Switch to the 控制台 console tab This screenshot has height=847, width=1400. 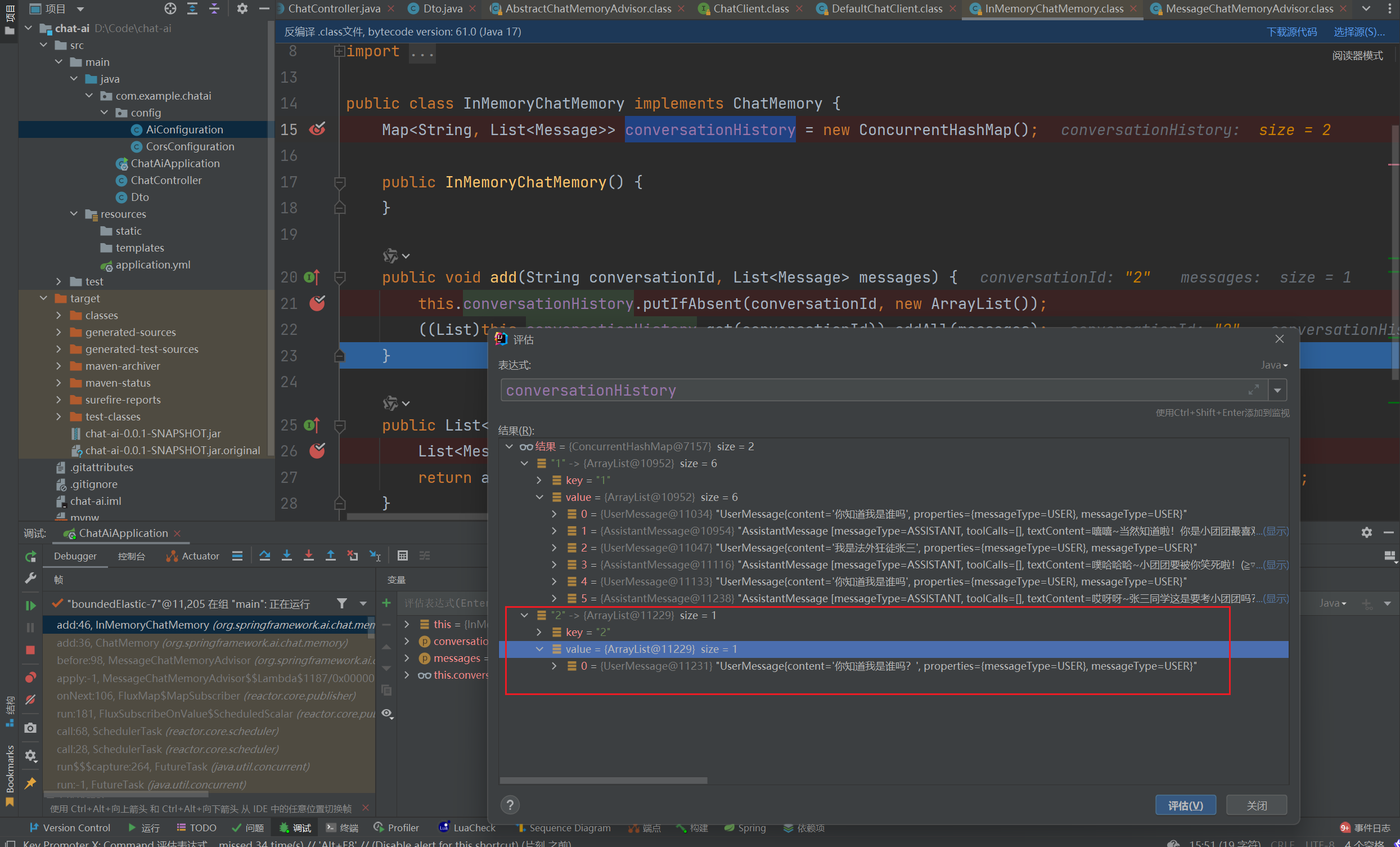click(131, 556)
